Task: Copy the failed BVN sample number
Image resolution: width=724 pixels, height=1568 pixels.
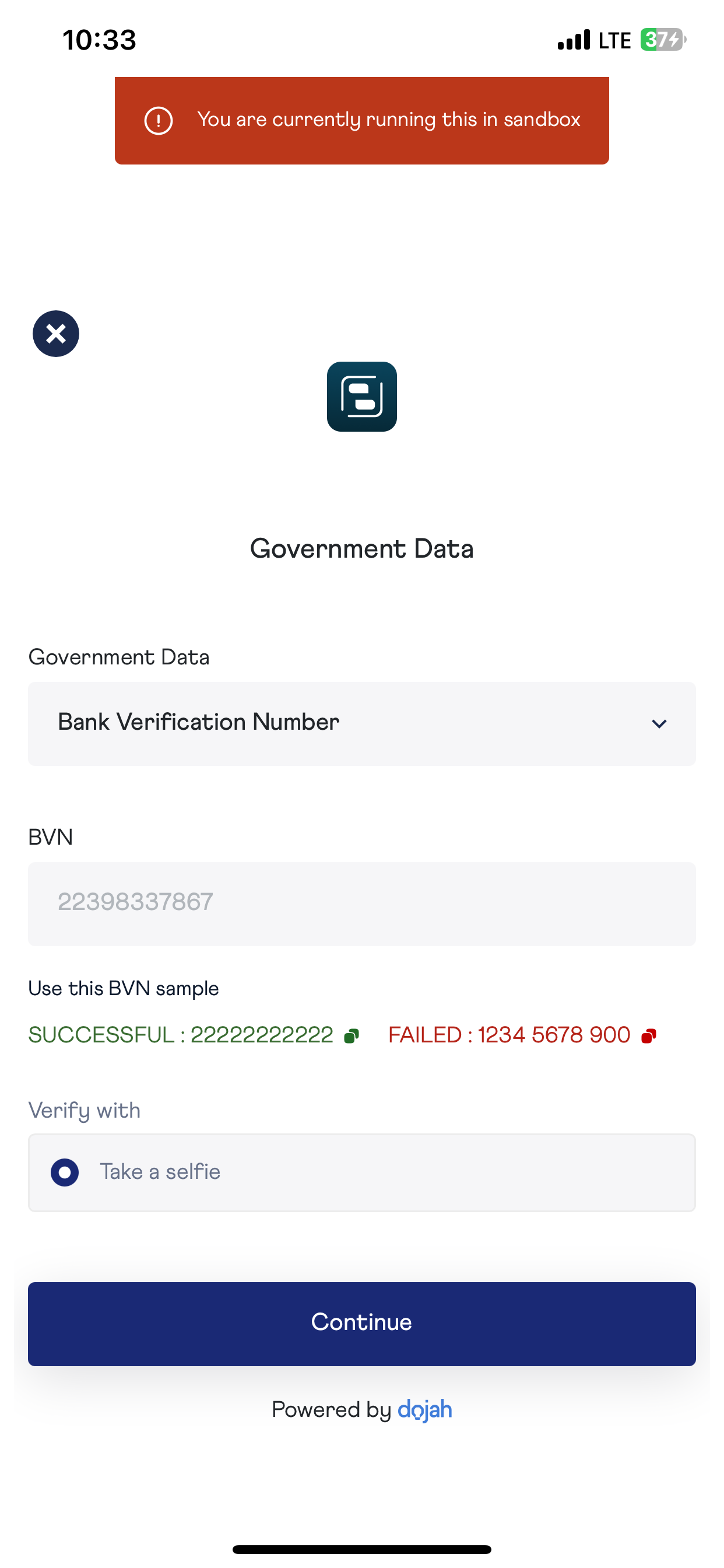Action: 649,1035
